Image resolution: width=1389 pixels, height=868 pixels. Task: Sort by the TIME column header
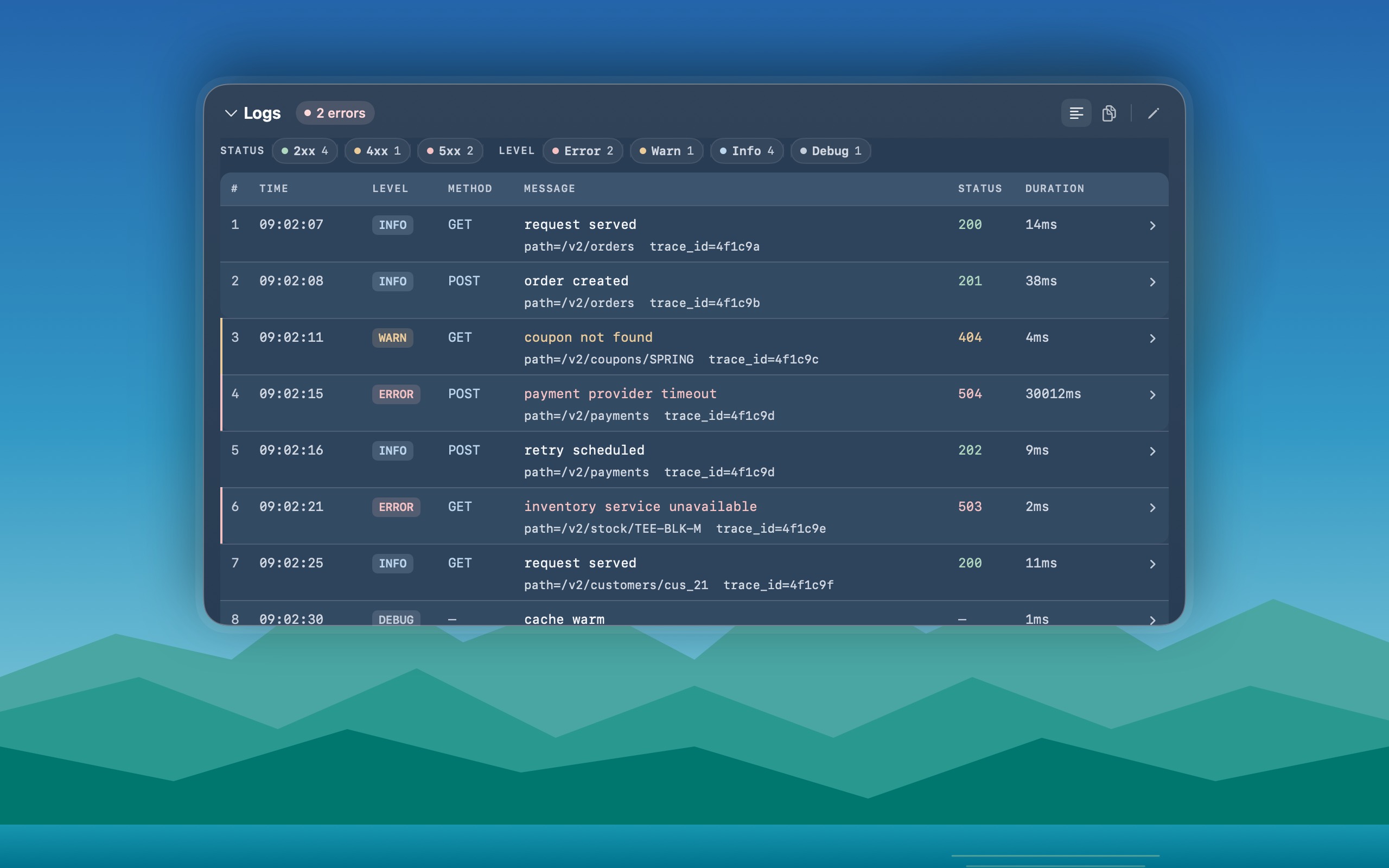tap(274, 188)
